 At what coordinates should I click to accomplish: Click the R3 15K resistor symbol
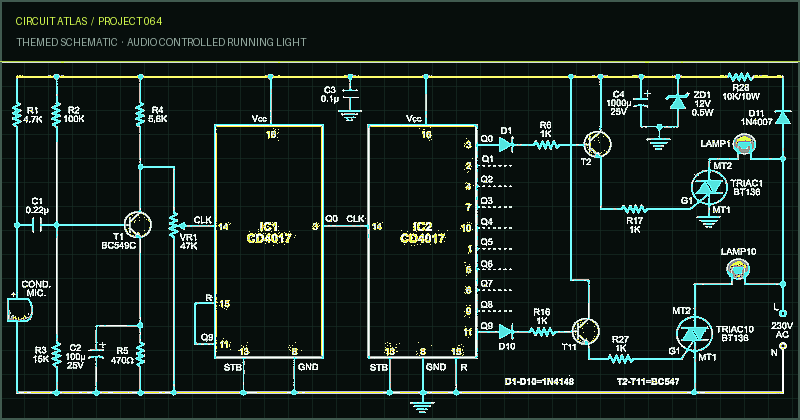[56, 355]
